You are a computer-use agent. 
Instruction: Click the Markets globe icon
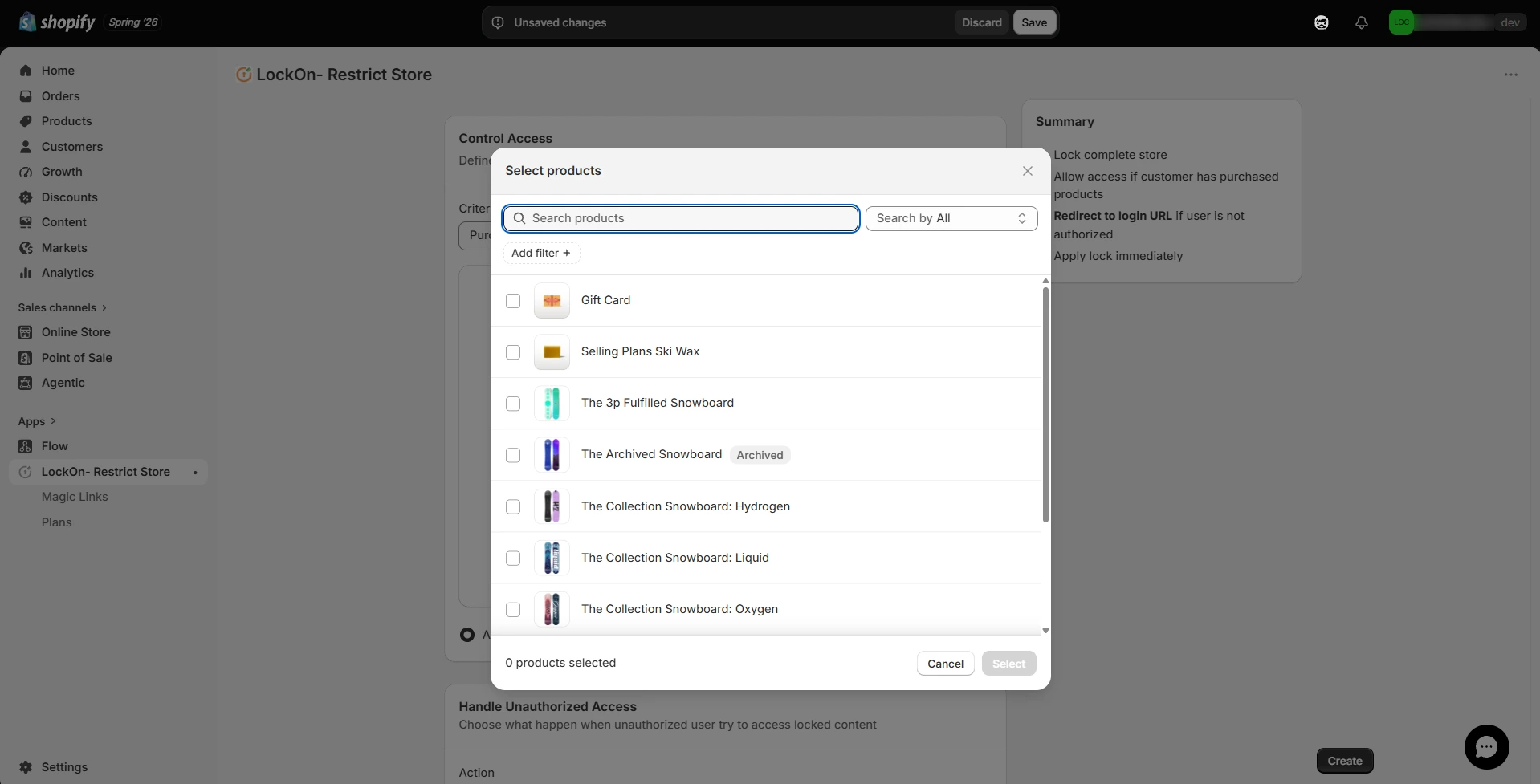tap(26, 248)
